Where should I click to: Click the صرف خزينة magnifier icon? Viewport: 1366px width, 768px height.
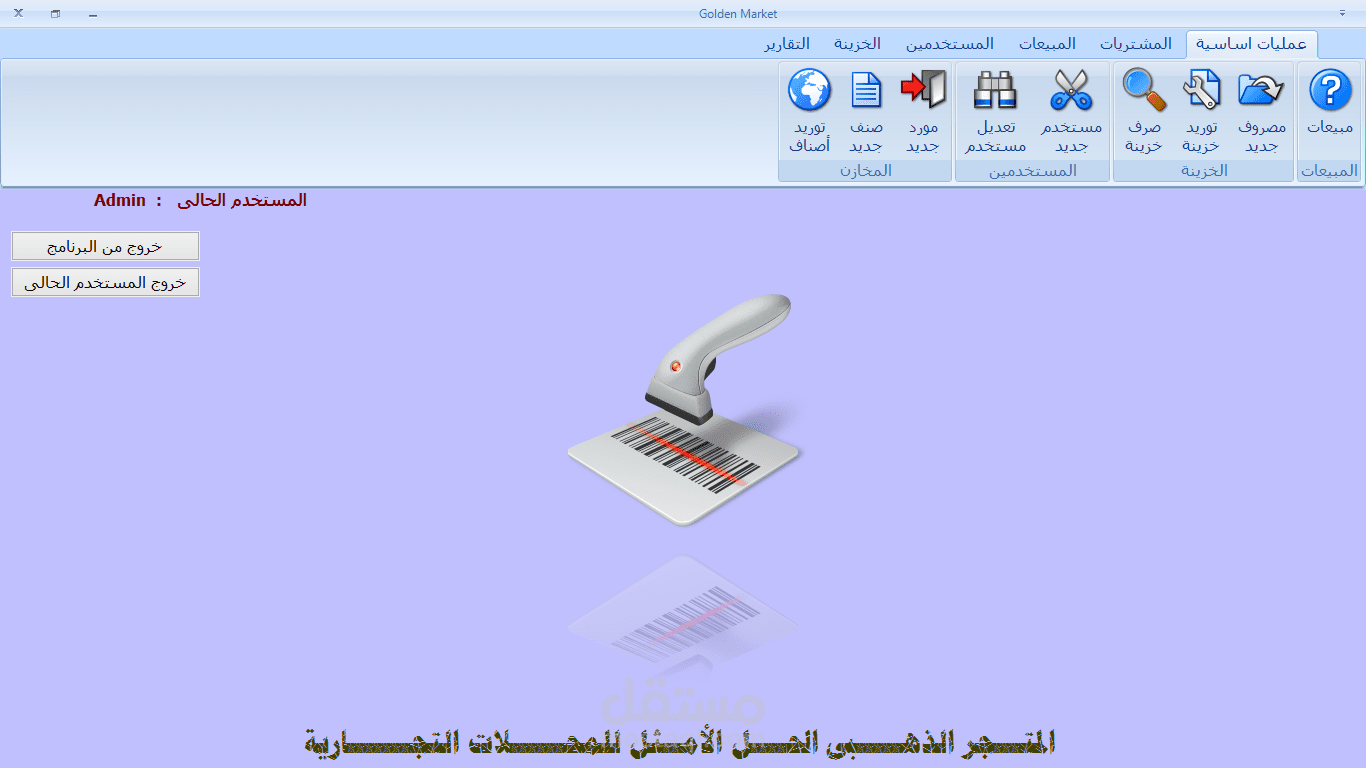coord(1144,111)
